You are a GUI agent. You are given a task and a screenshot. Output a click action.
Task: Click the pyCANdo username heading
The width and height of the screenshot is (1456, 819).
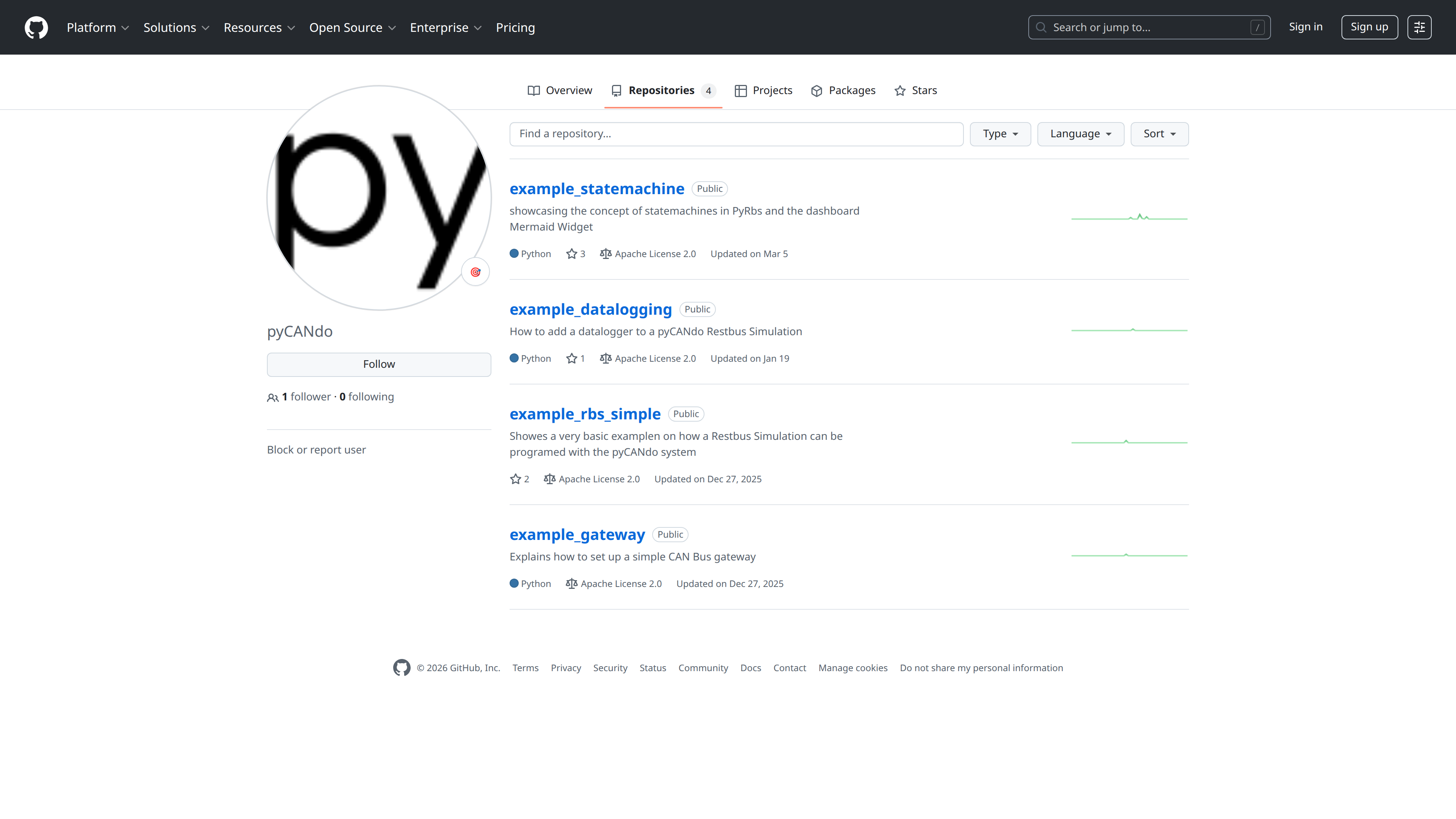click(x=300, y=331)
